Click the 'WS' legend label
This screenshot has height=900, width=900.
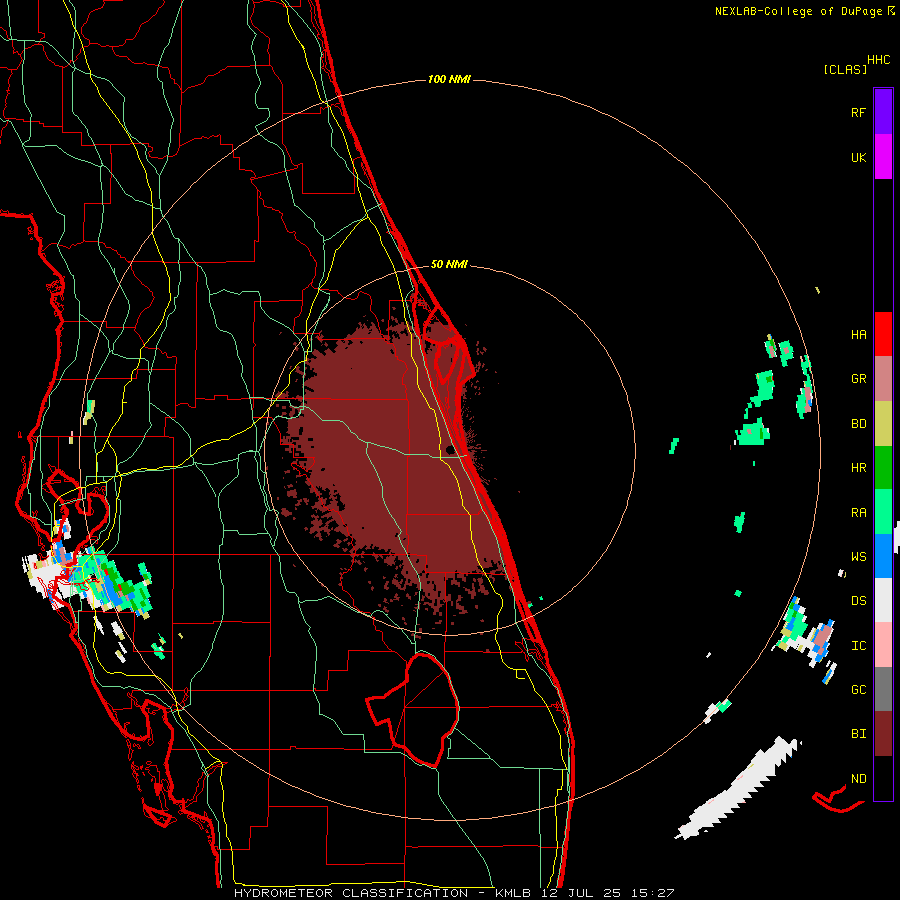click(x=858, y=557)
